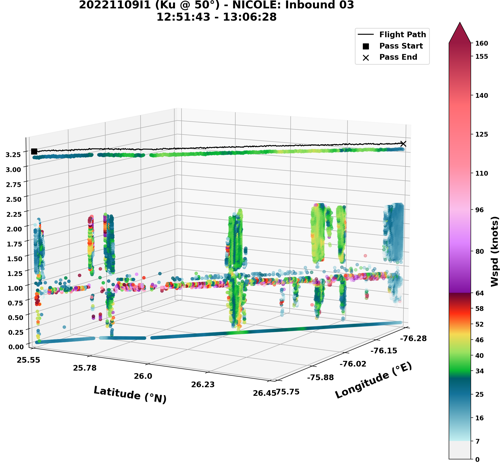
Task: Click the 3.25 altitude tick label
Action: [x=13, y=155]
